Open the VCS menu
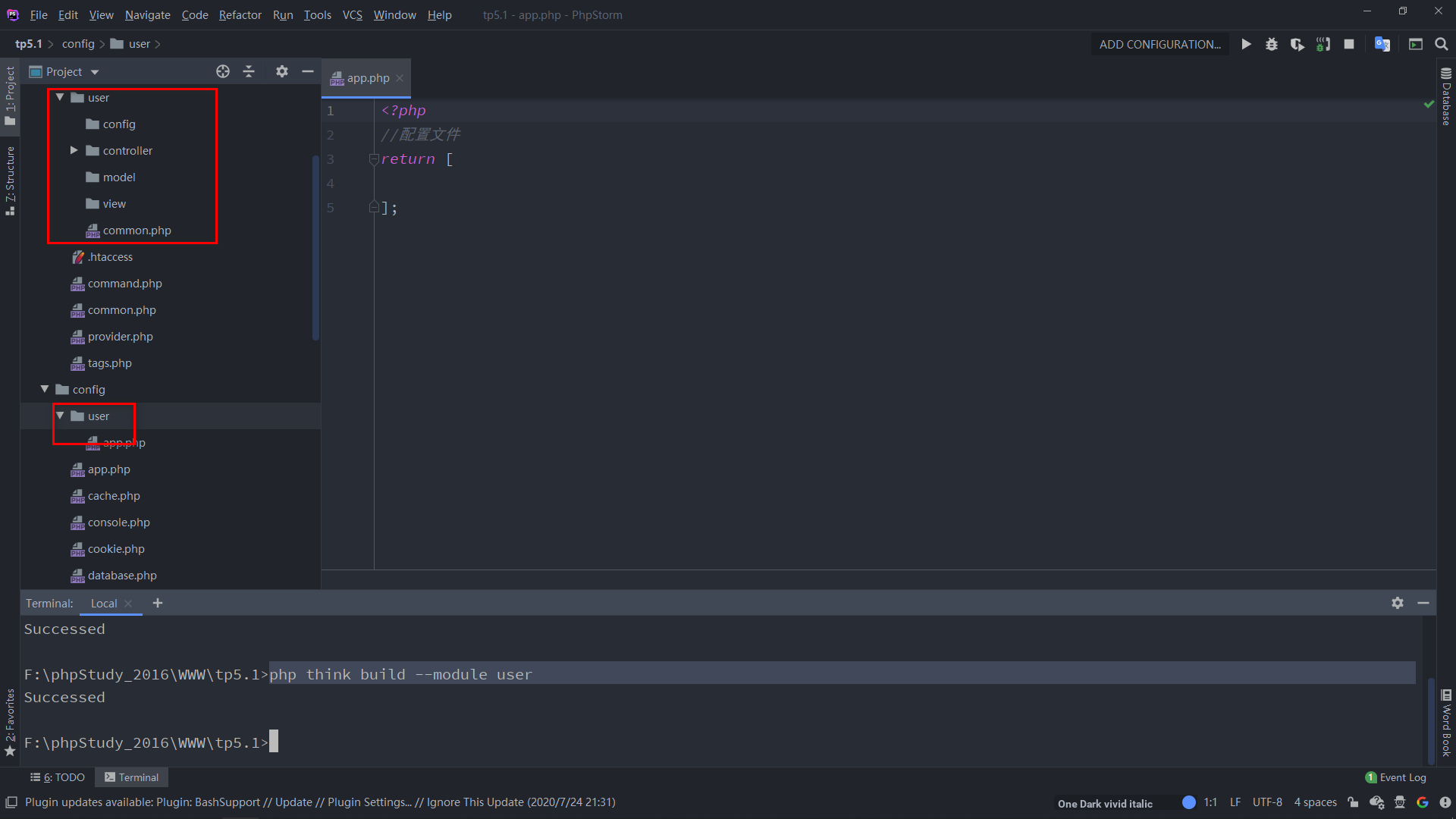This screenshot has height=819, width=1456. pyautogui.click(x=352, y=14)
